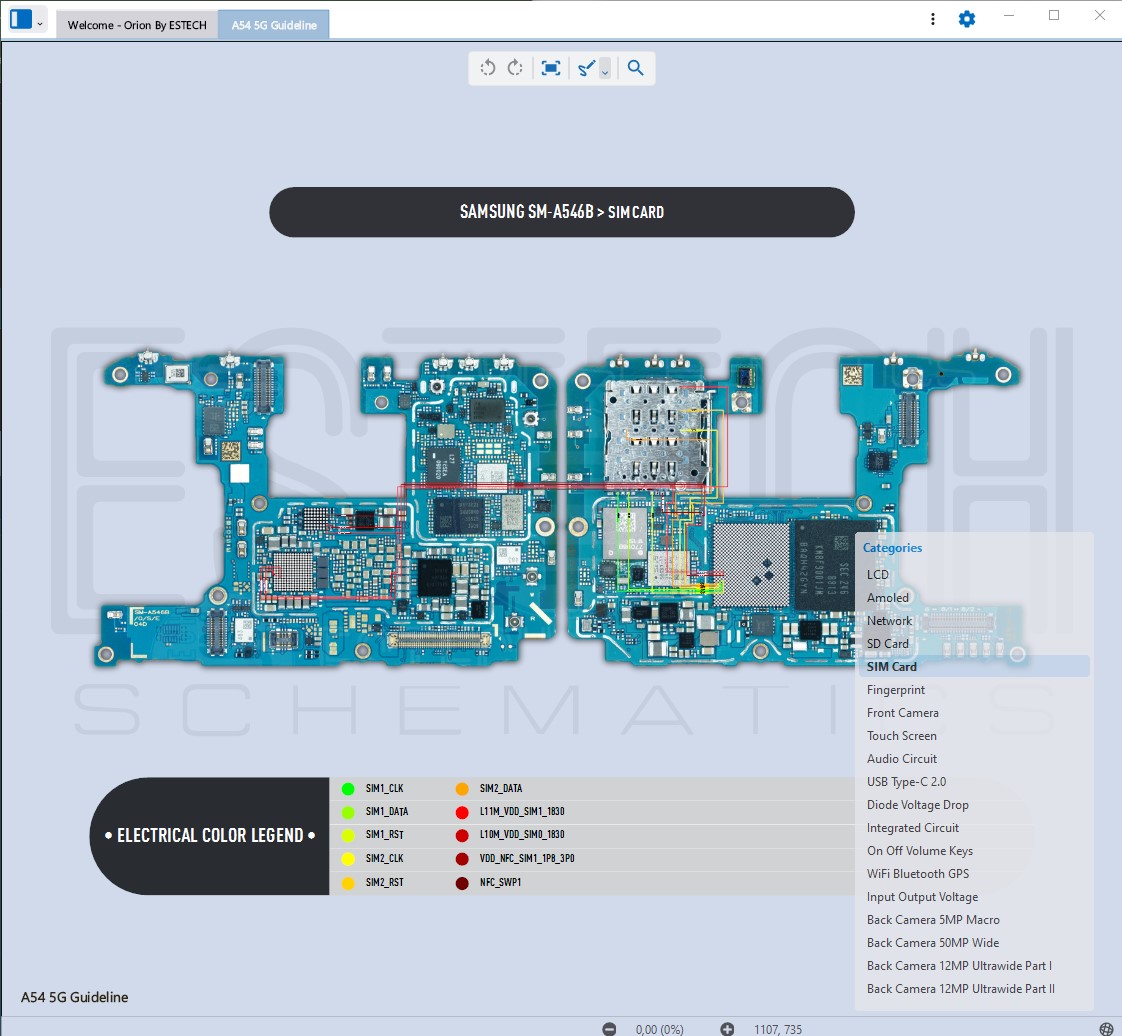
Task: Maximize the Orion application window
Action: 1054,16
